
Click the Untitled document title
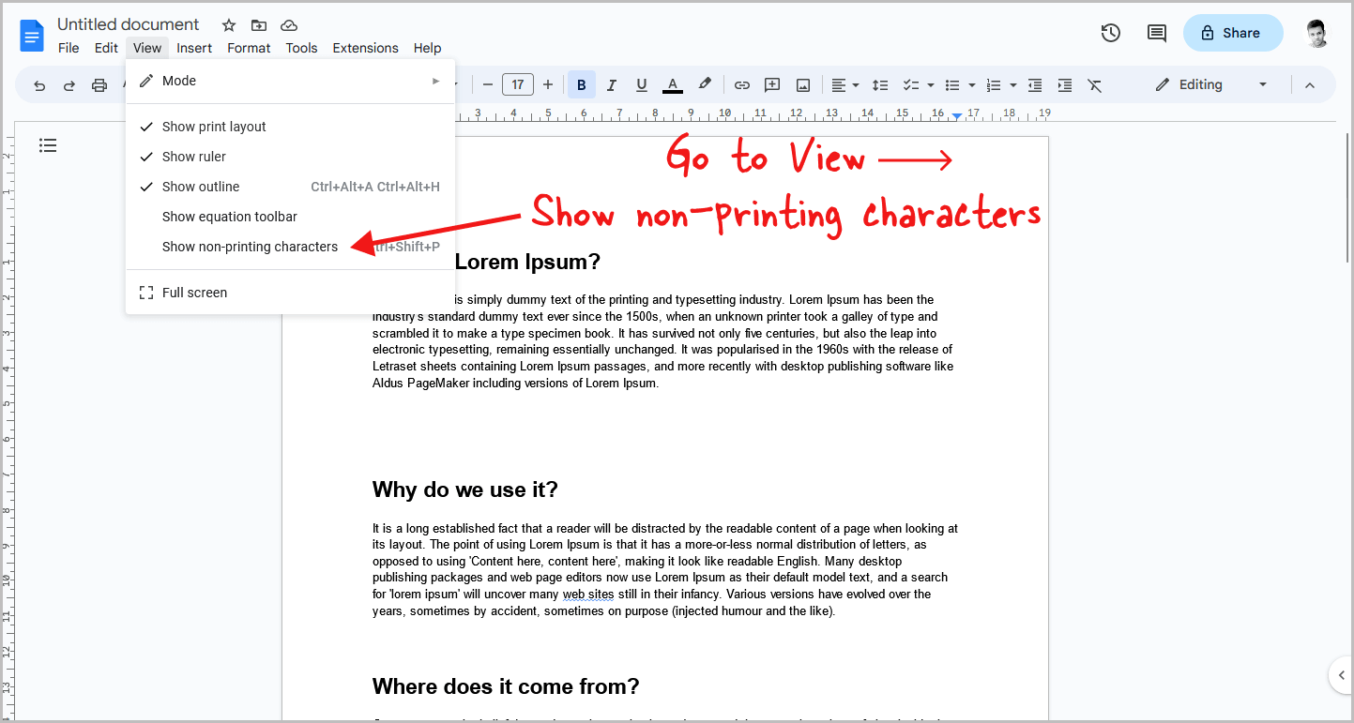128,25
